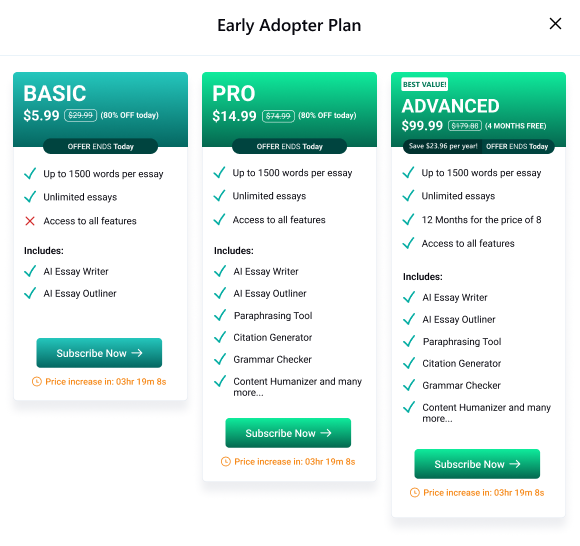This screenshot has width=580, height=546.
Task: Click the clock icon under the Pro Subscribe button
Action: (226, 462)
